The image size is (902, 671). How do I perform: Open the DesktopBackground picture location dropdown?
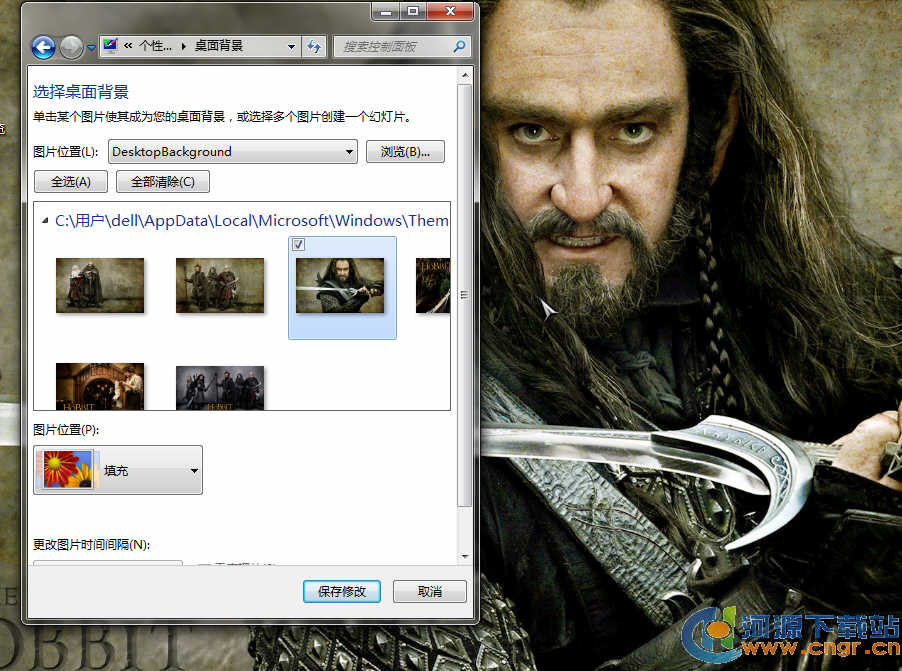point(232,152)
